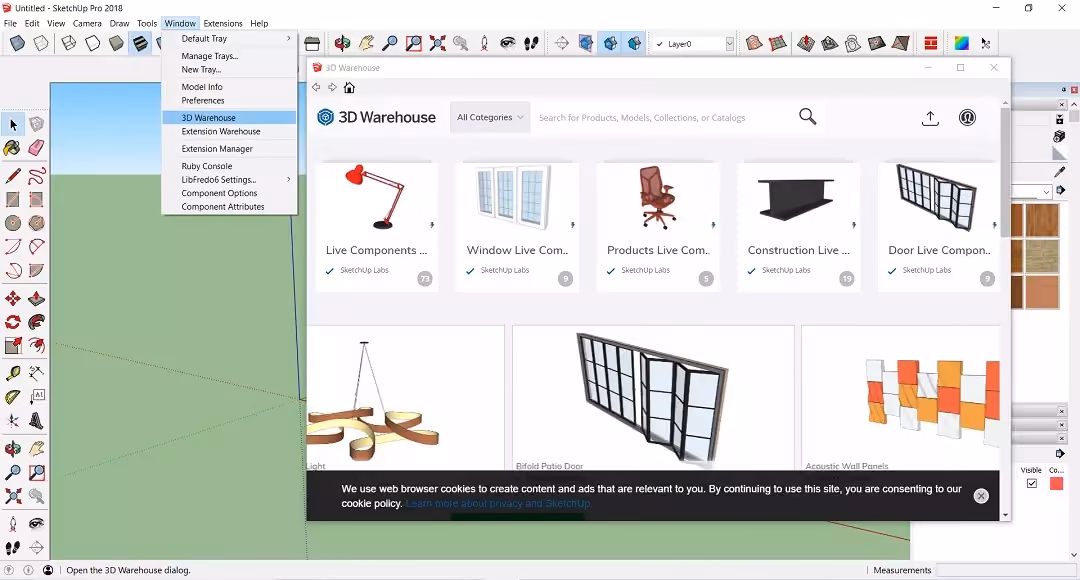Go forward in 3D Warehouse browser

(333, 87)
